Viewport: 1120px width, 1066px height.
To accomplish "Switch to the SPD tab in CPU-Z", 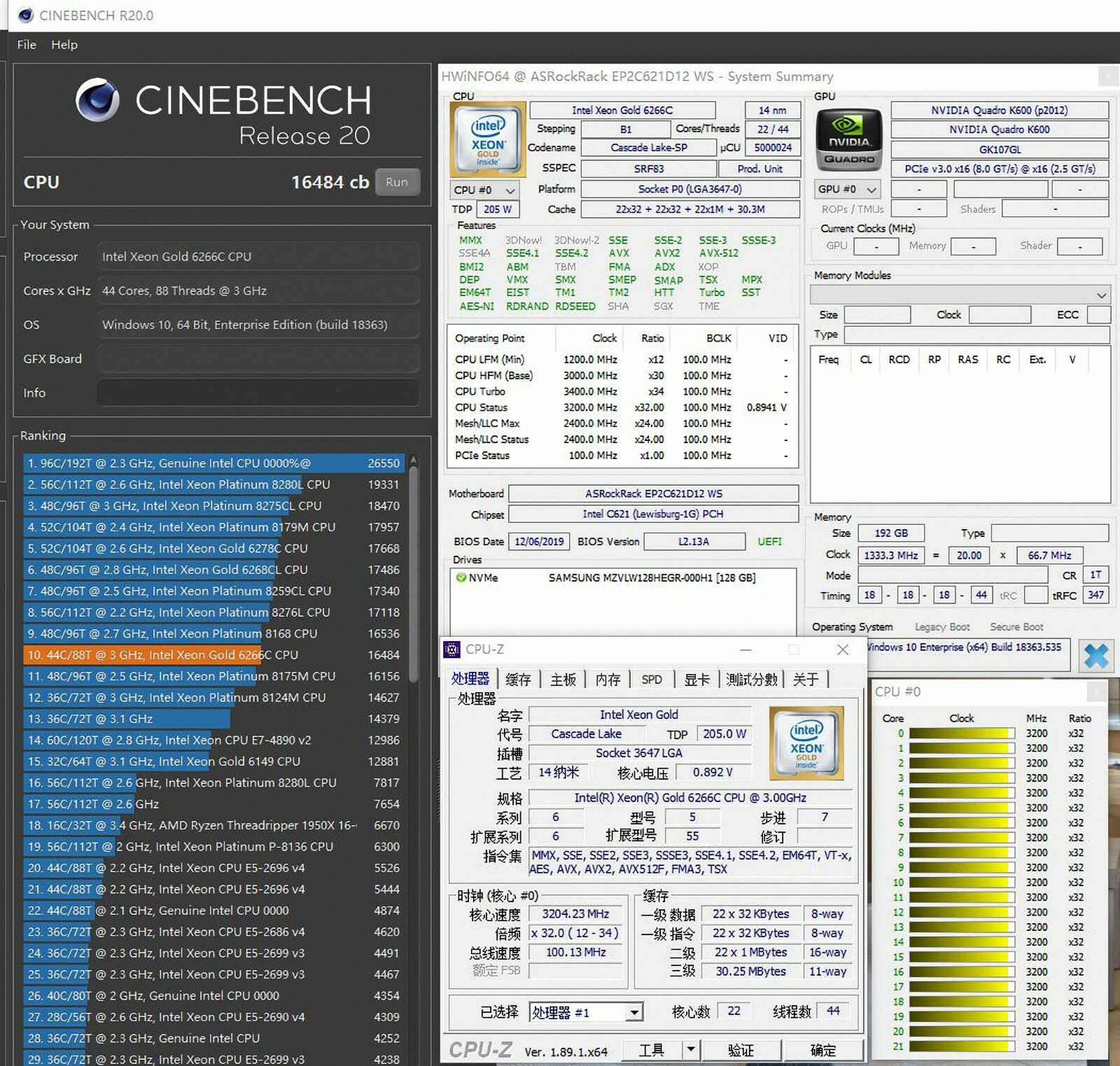I will point(652,679).
